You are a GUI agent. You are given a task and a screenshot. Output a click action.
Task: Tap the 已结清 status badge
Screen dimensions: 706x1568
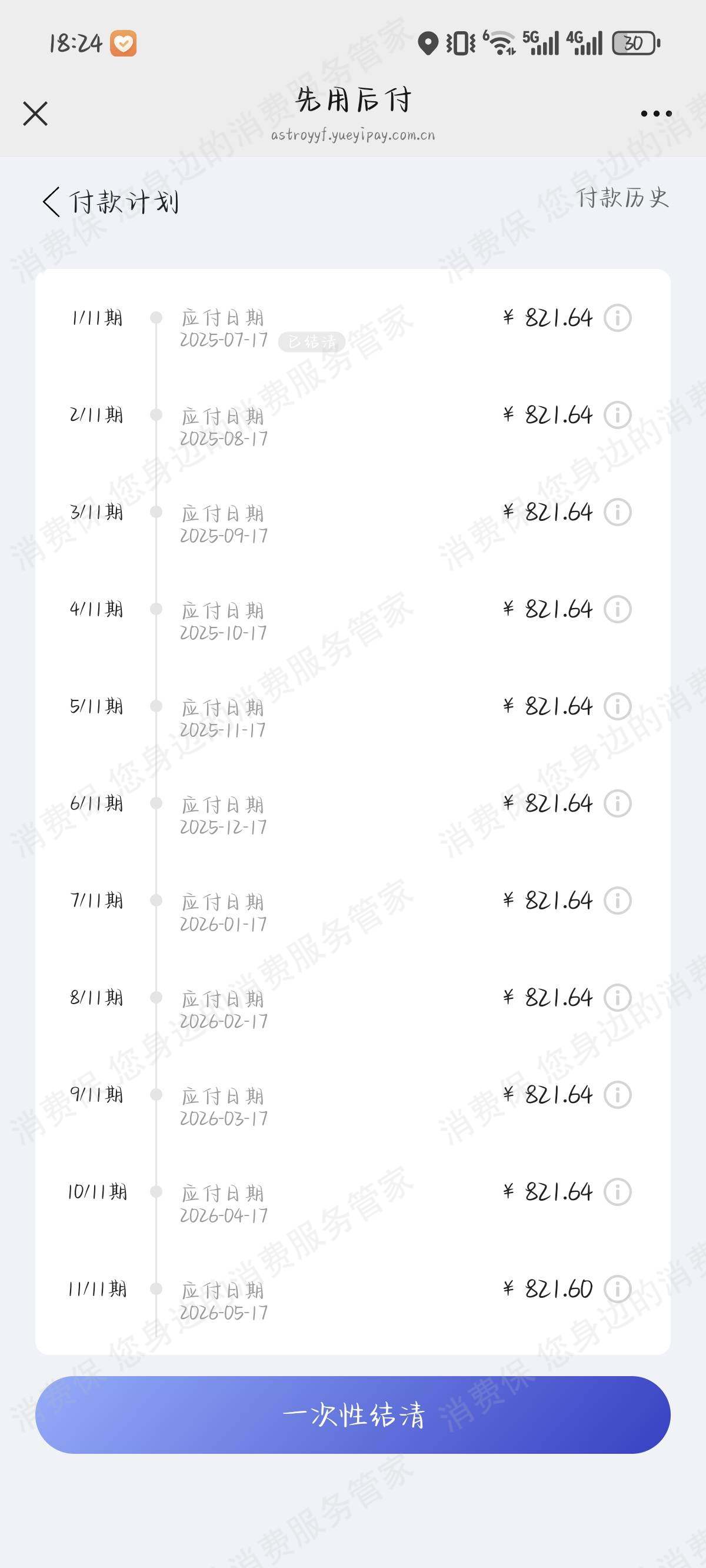click(312, 342)
